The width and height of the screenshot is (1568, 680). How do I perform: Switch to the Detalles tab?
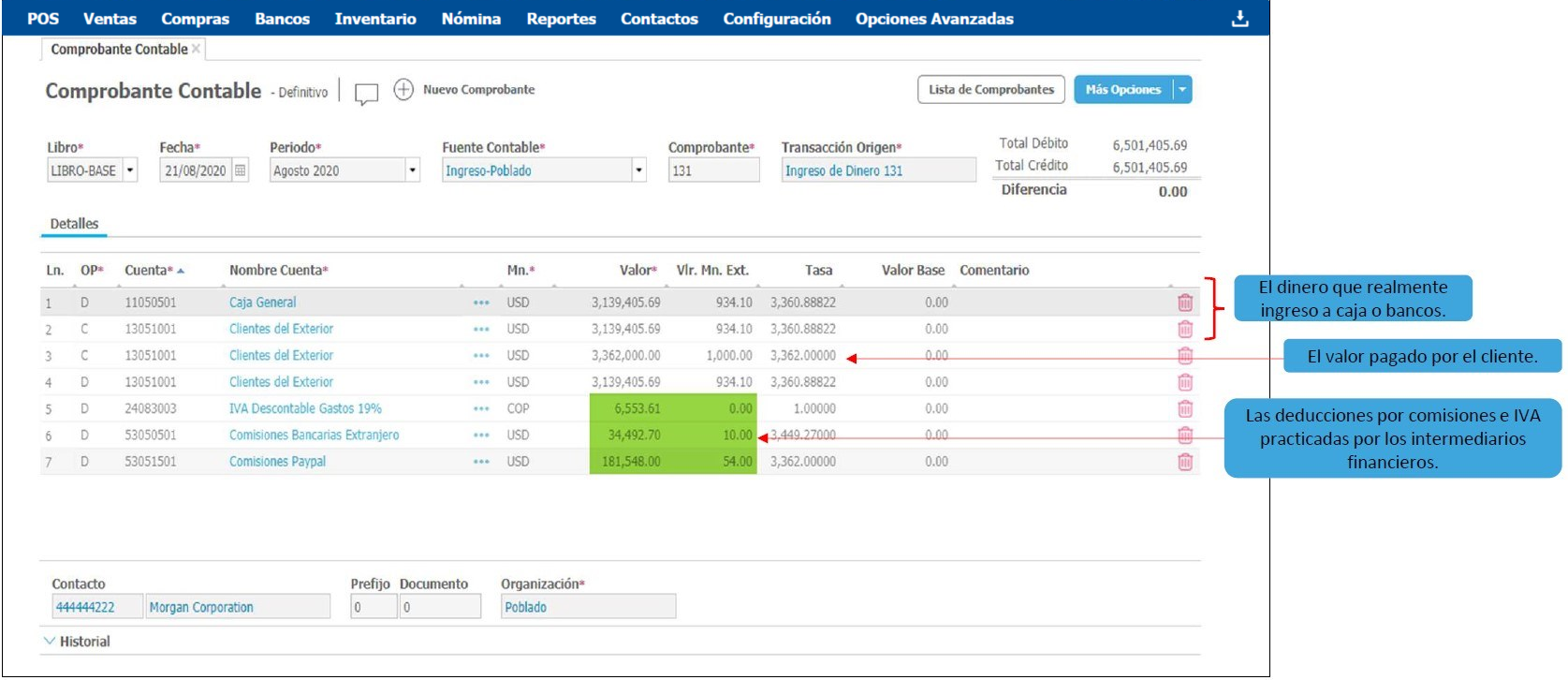point(74,224)
